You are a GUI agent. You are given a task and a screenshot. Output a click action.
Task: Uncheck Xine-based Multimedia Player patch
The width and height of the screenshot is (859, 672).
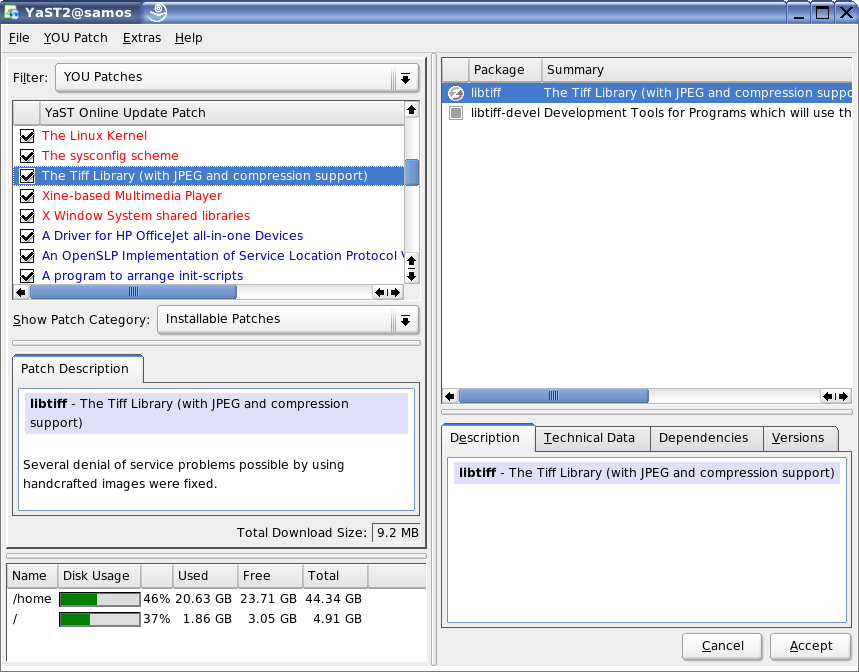(x=27, y=196)
